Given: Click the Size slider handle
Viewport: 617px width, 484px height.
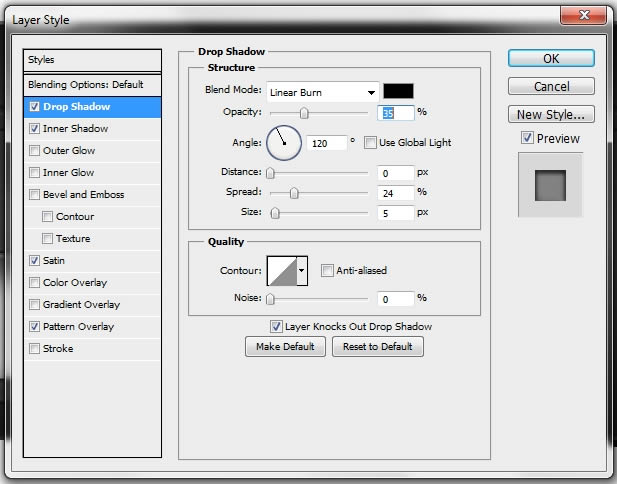Looking at the screenshot, I should [x=275, y=213].
